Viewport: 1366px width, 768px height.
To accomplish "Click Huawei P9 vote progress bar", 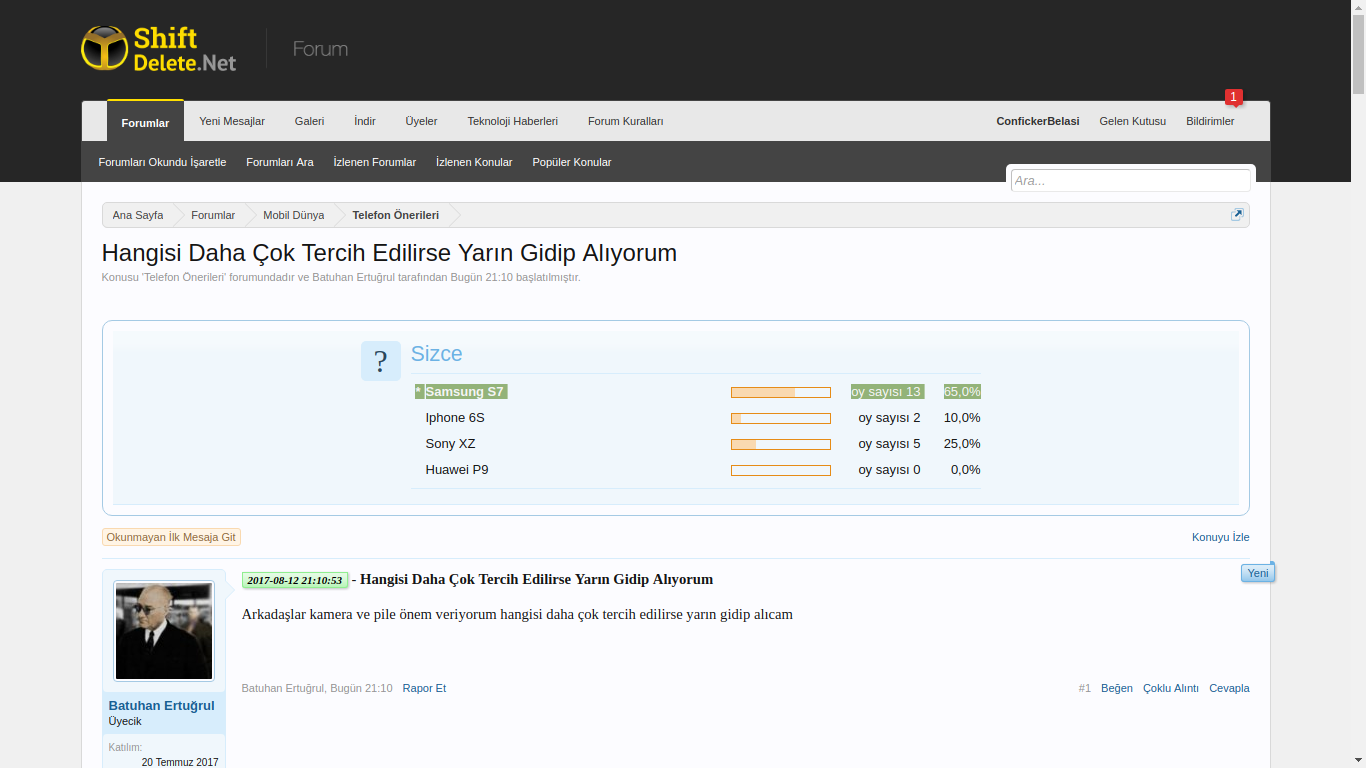I will pos(781,470).
